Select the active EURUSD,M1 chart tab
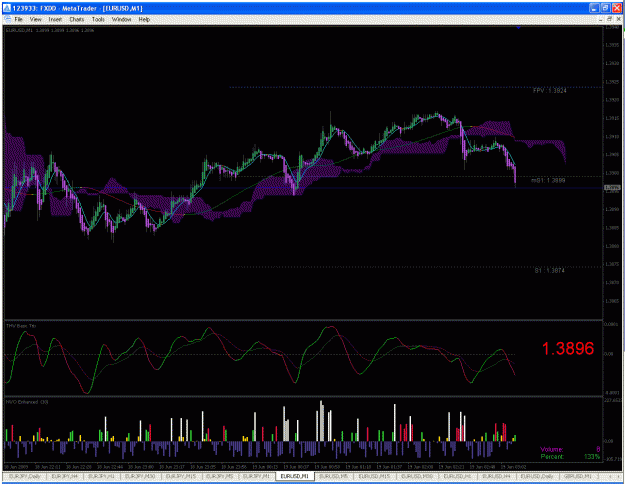625x484 pixels. click(x=295, y=476)
